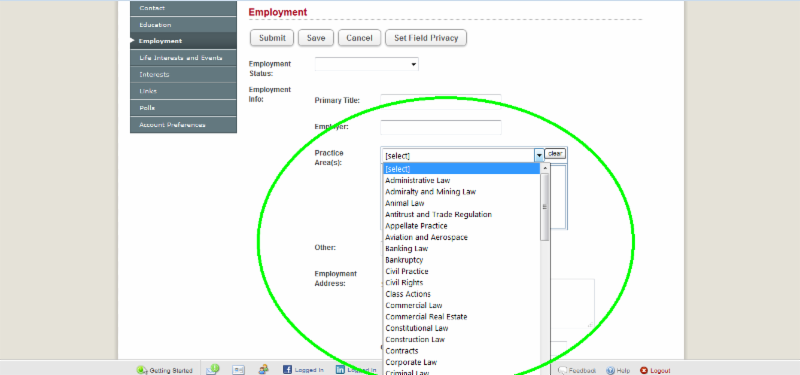800x375 pixels.
Task: Click the Employer input field
Action: [441, 127]
